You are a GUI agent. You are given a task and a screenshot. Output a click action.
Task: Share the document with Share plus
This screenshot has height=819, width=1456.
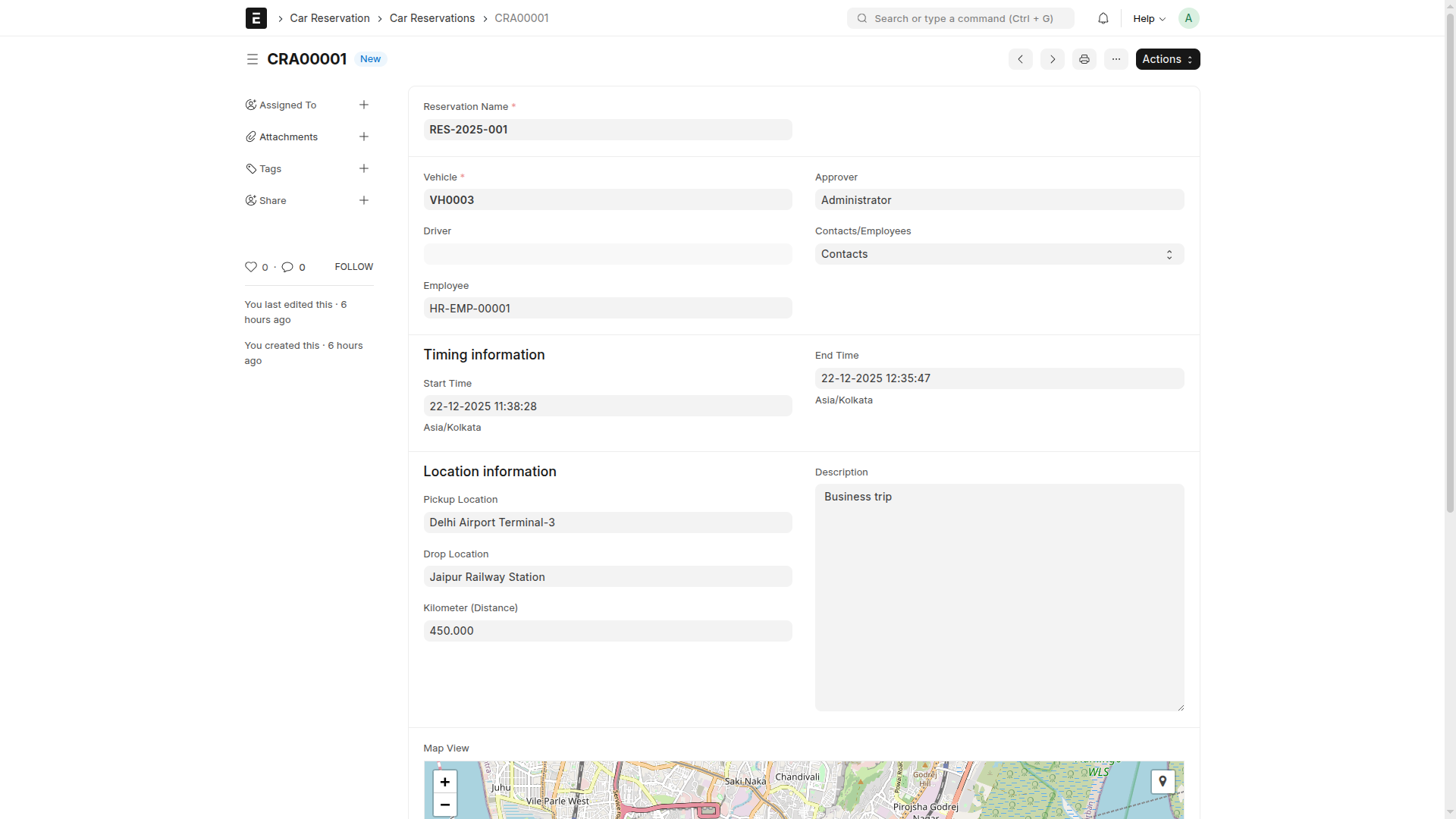(364, 200)
